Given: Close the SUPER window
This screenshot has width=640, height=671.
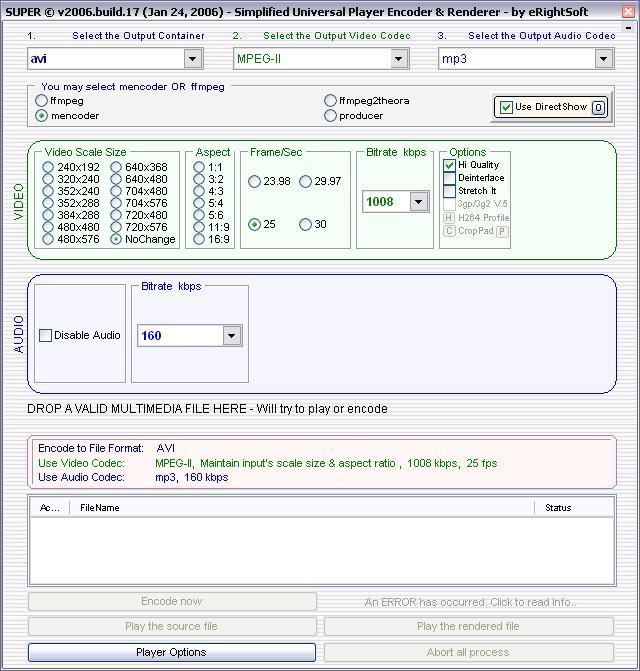Looking at the screenshot, I should point(628,12).
